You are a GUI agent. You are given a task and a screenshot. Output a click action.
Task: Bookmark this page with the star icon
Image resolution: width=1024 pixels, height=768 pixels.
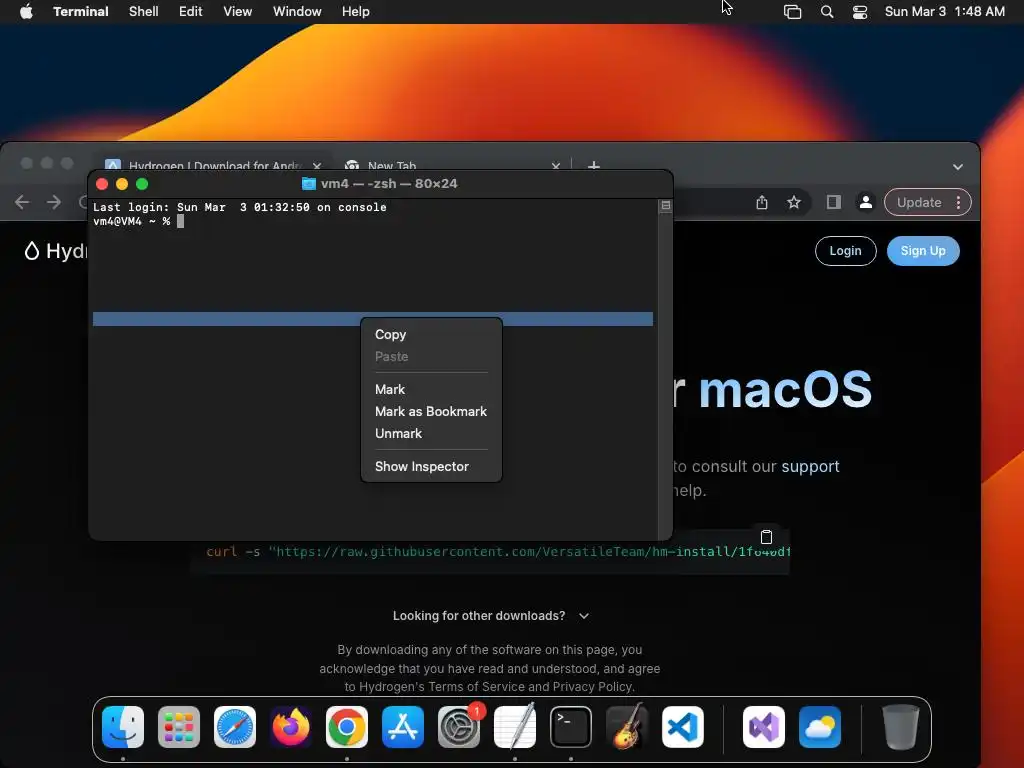click(793, 202)
